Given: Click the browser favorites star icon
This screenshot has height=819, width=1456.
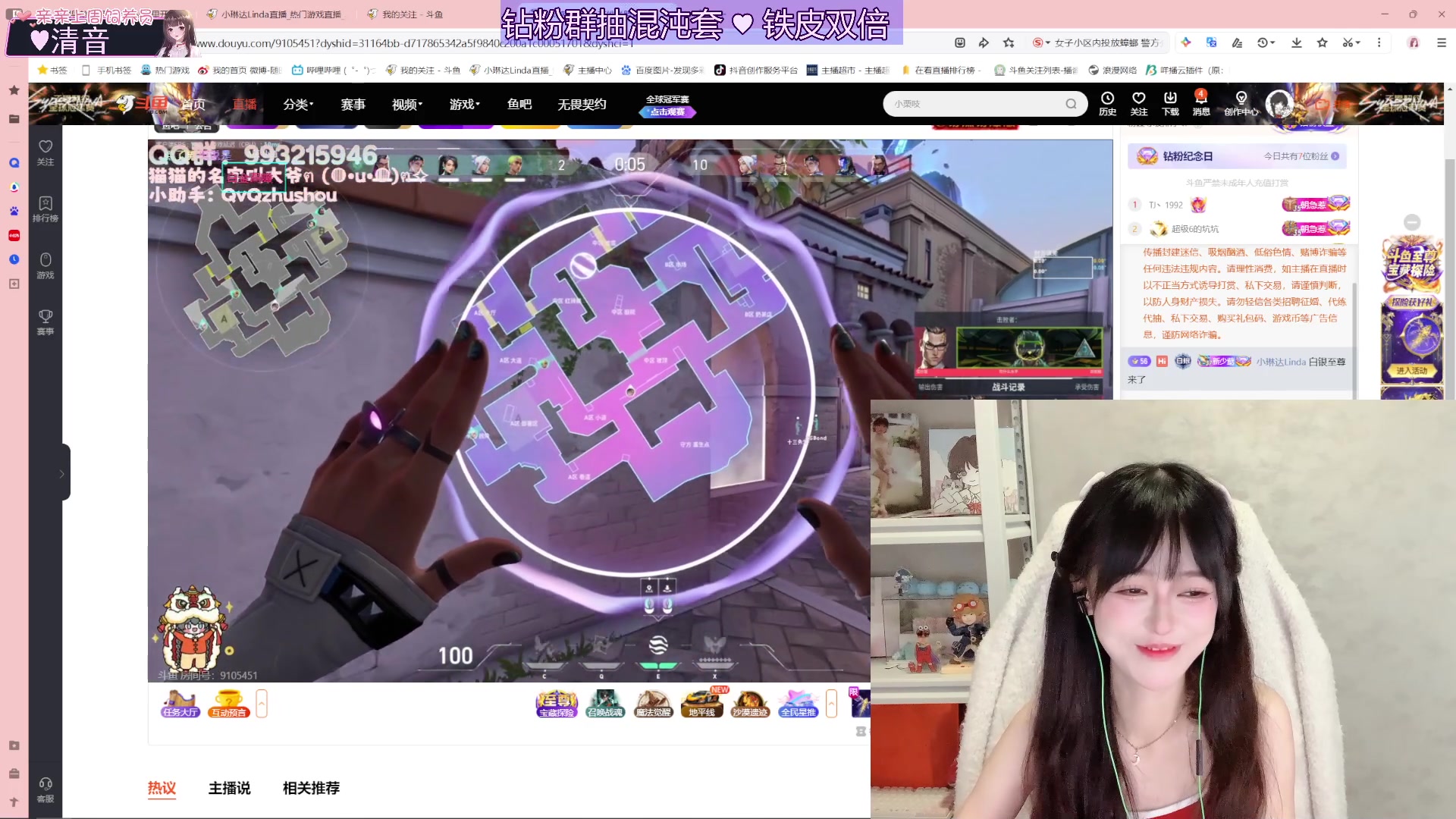Looking at the screenshot, I should pyautogui.click(x=1323, y=42).
